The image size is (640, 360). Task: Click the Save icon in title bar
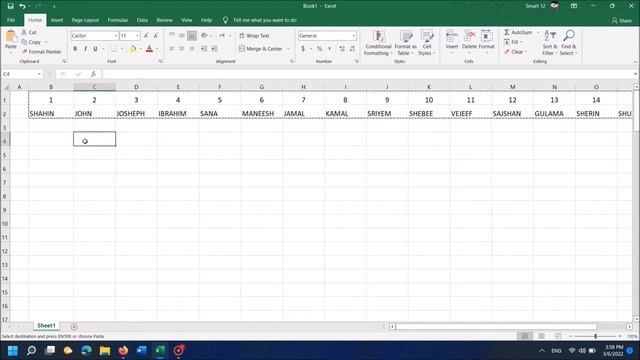(x=11, y=6)
